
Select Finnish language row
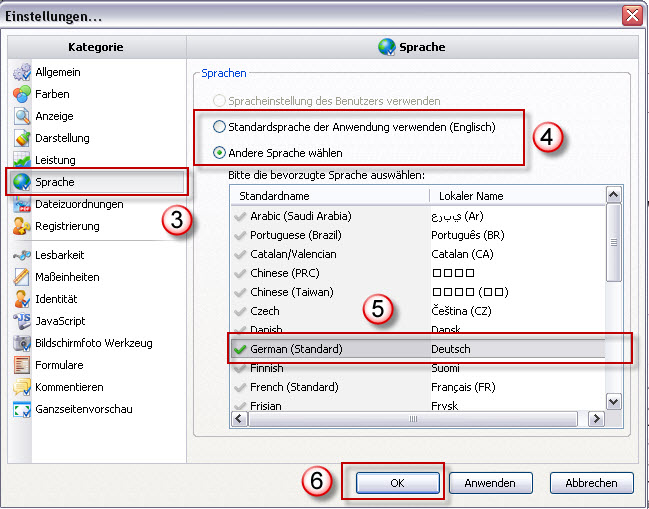[418, 368]
